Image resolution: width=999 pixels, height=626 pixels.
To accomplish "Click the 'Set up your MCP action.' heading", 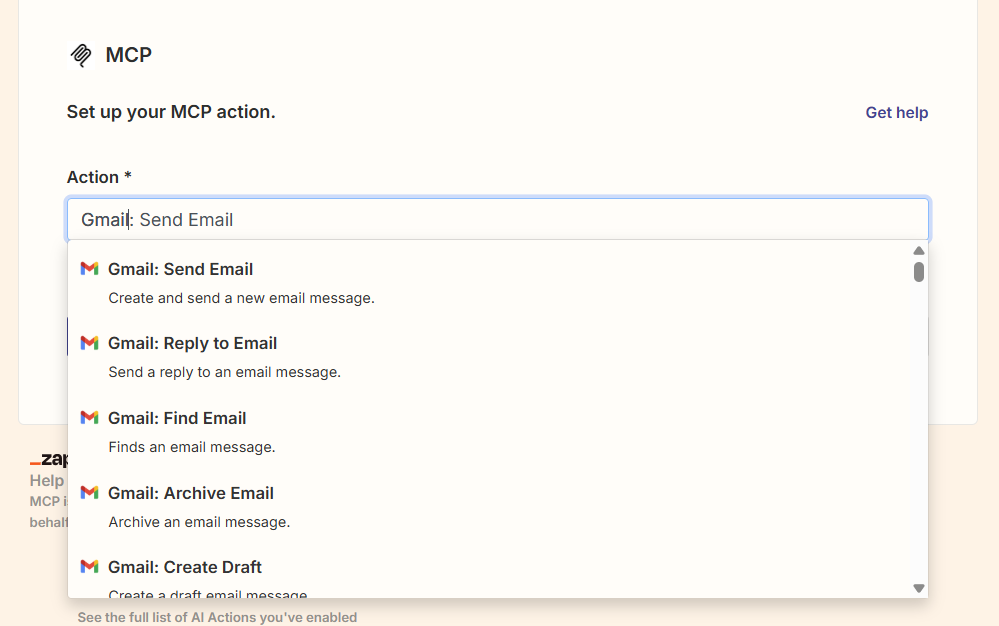I will [x=171, y=112].
